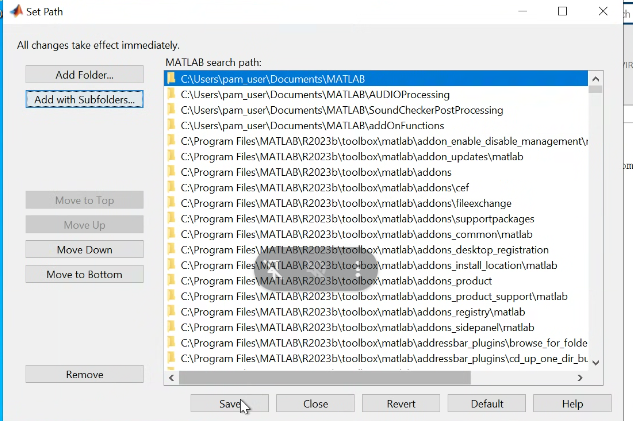Click folder icon beside addons\fileexchange entry
The width and height of the screenshot is (633, 421).
pos(171,203)
